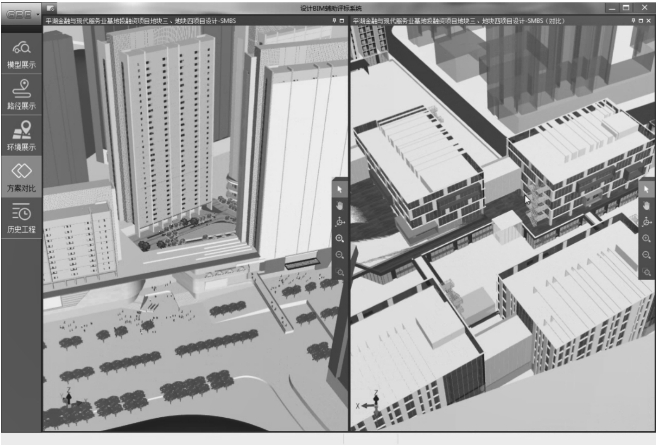Pin the right SMBS (对比) view panel
661x446 pixels.
(633, 20)
